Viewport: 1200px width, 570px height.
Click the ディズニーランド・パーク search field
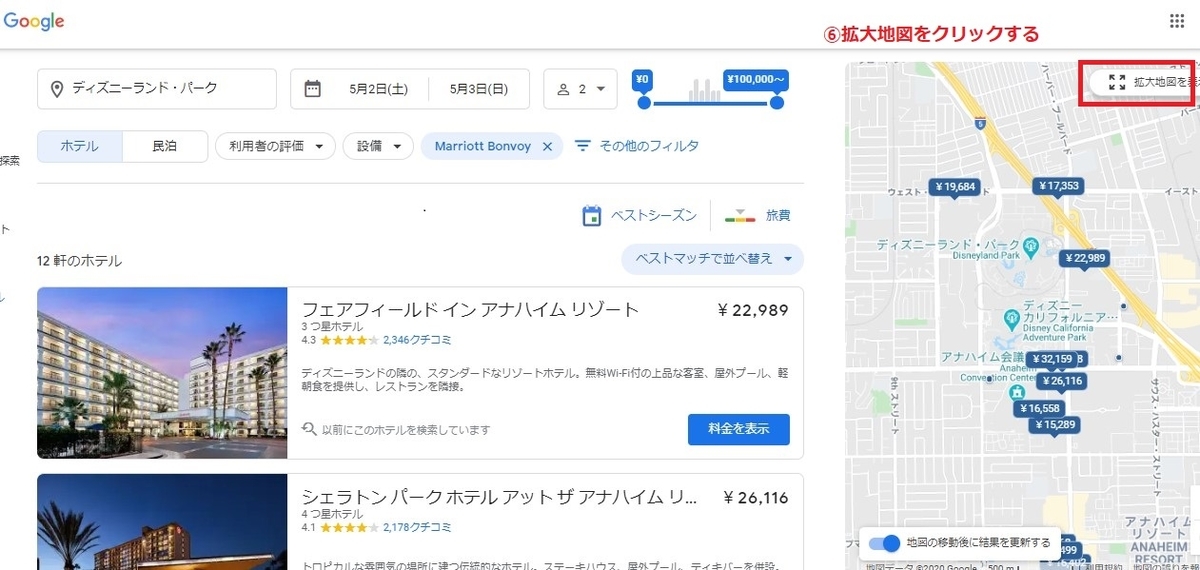157,89
